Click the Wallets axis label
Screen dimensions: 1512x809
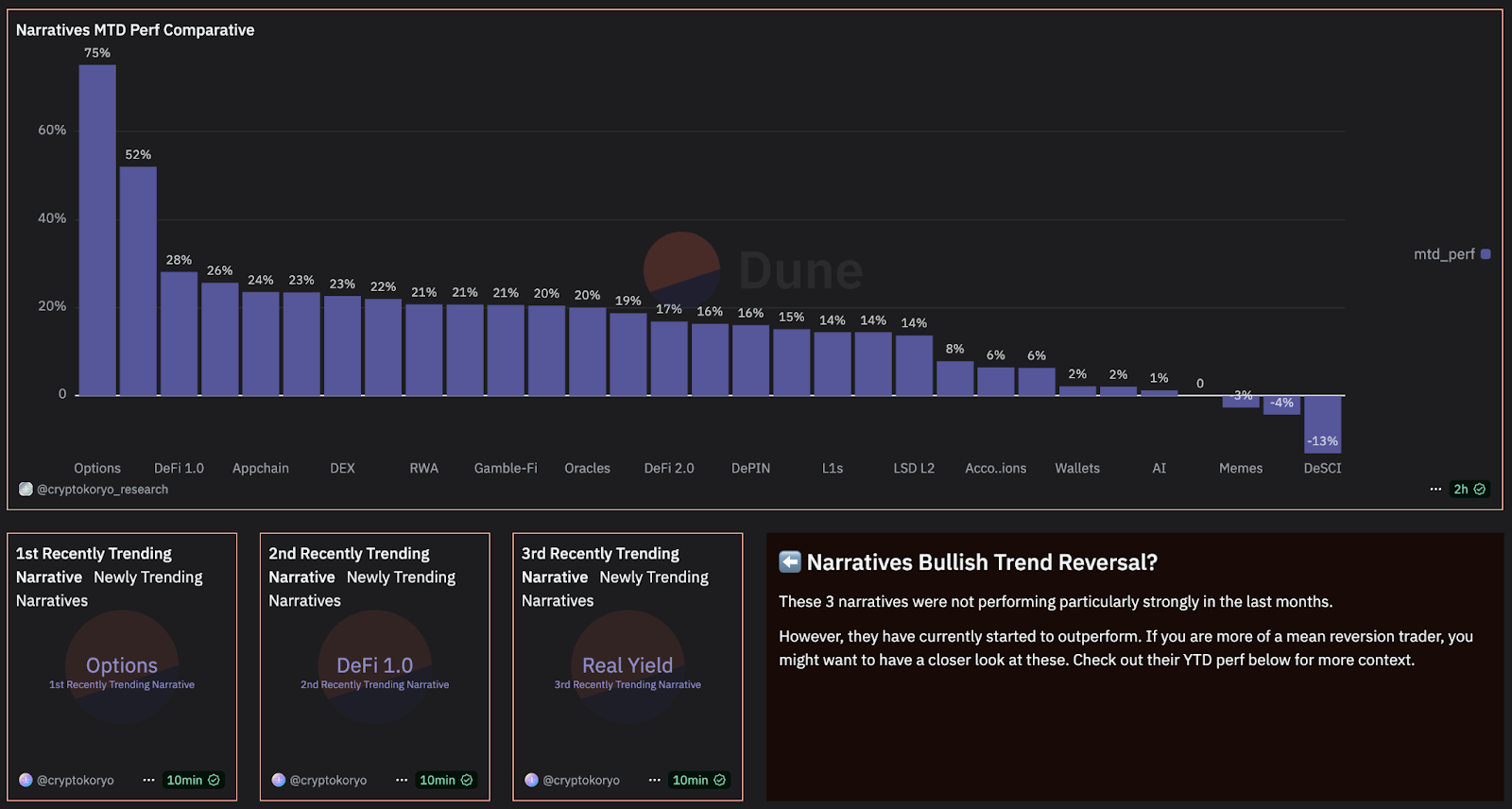pyautogui.click(x=1077, y=468)
